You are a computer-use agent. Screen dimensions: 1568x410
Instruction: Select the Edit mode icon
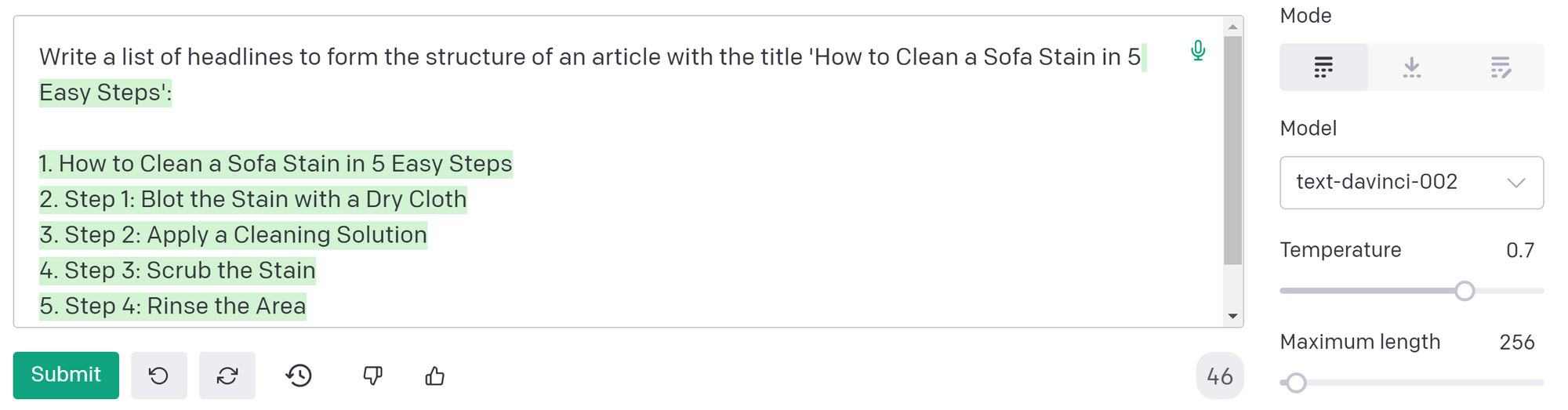(1500, 67)
